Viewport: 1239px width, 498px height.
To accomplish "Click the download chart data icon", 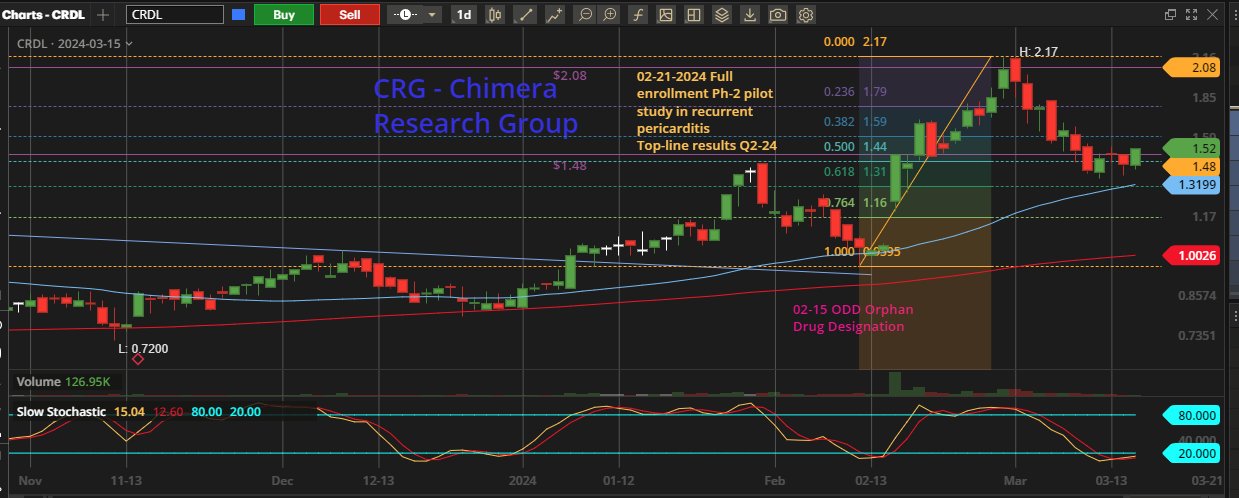I will 749,15.
